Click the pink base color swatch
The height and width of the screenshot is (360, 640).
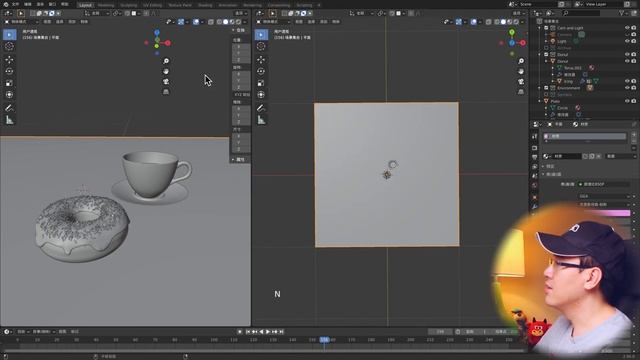(x=607, y=213)
